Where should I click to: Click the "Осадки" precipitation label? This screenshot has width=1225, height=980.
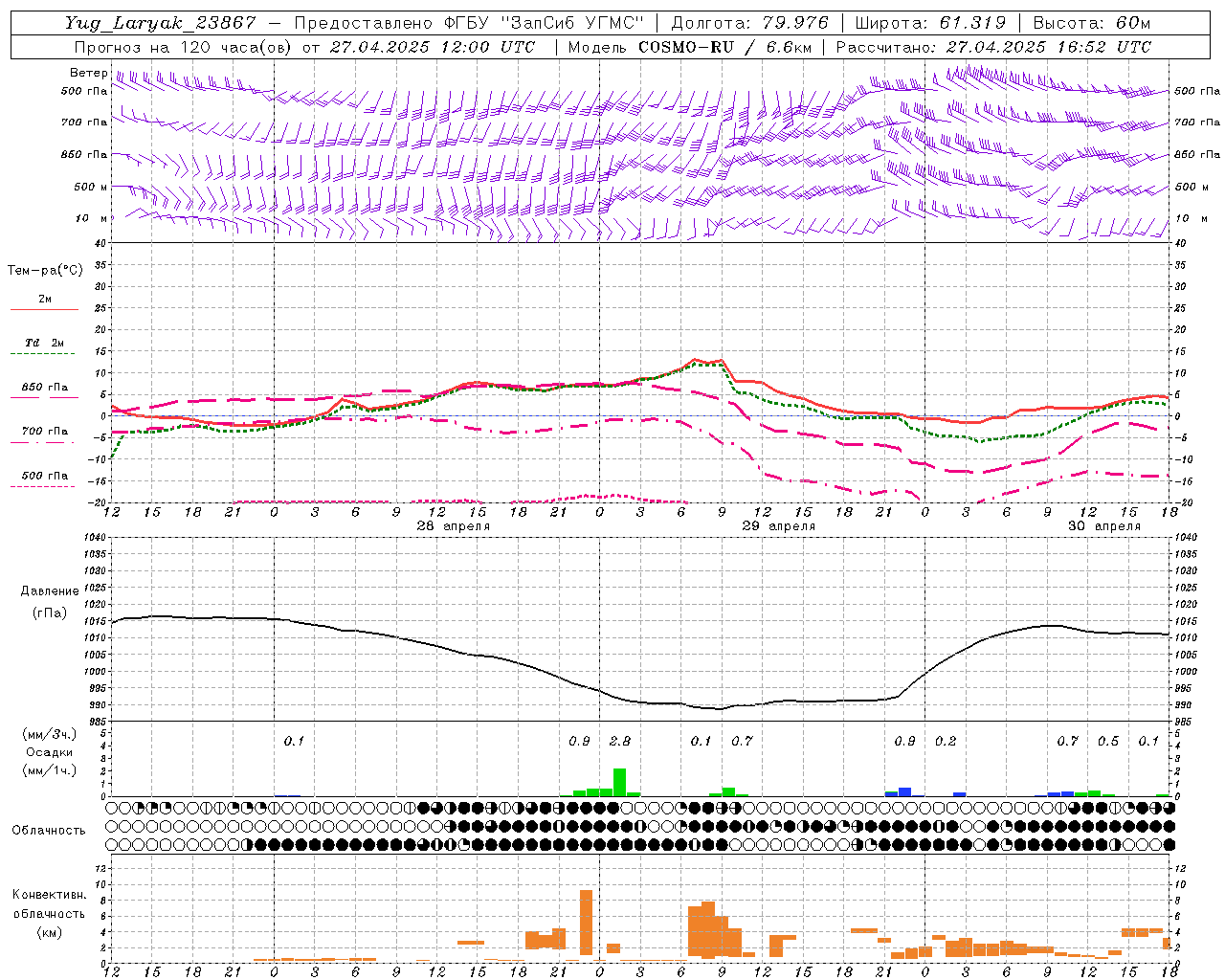48,752
